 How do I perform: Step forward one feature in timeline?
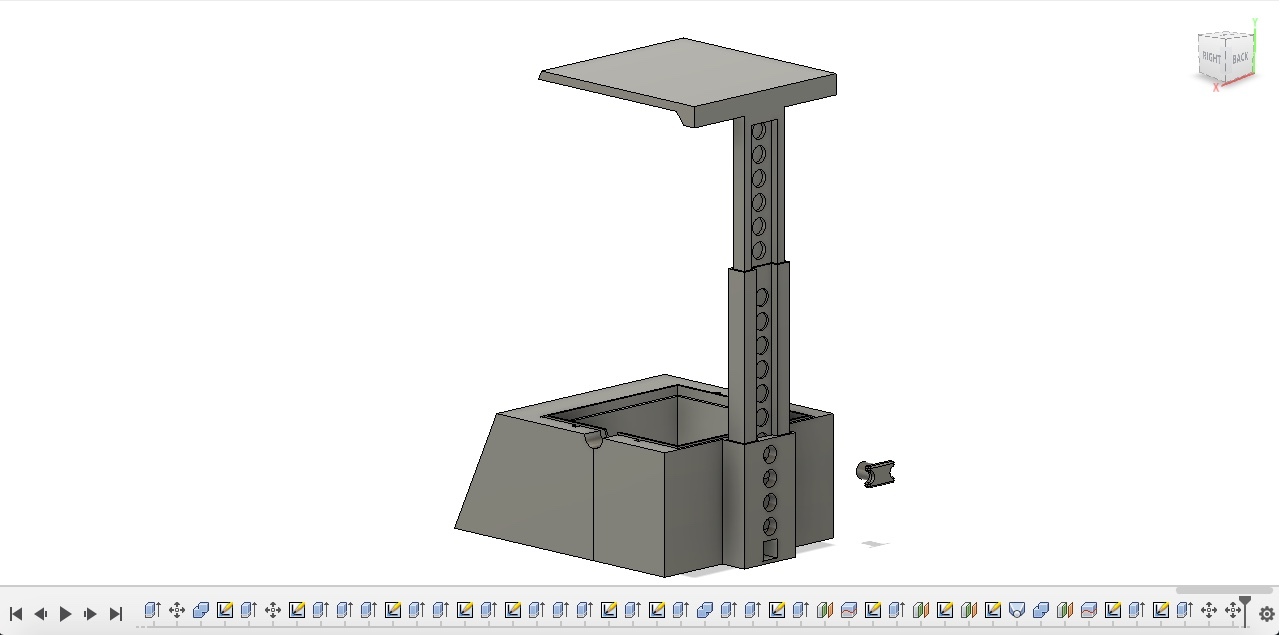click(x=91, y=614)
